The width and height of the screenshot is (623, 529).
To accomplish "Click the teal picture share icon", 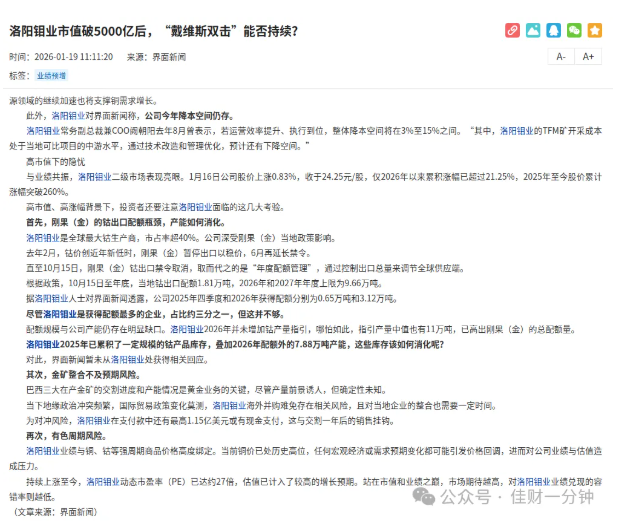I will (533, 31).
